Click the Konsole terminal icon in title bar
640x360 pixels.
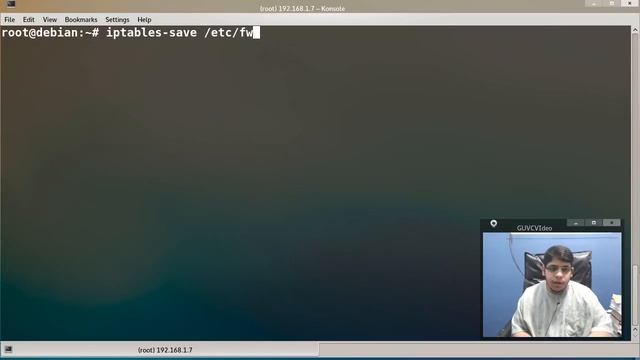coord(11,4)
